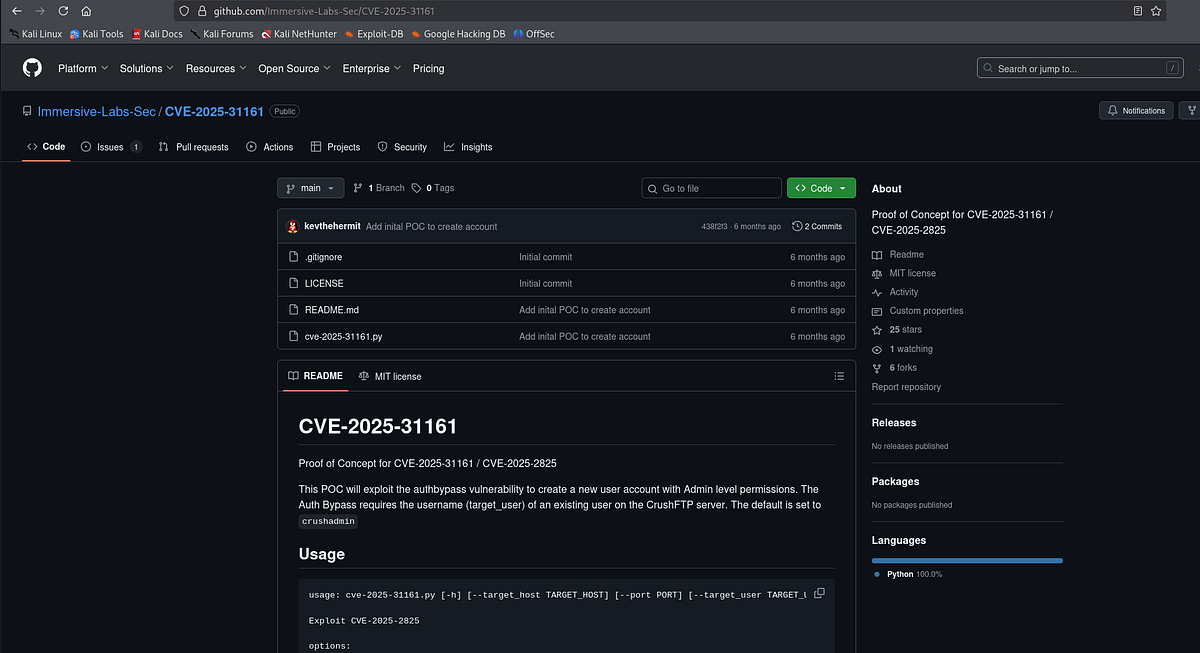Click the Python language bar

click(x=967, y=560)
